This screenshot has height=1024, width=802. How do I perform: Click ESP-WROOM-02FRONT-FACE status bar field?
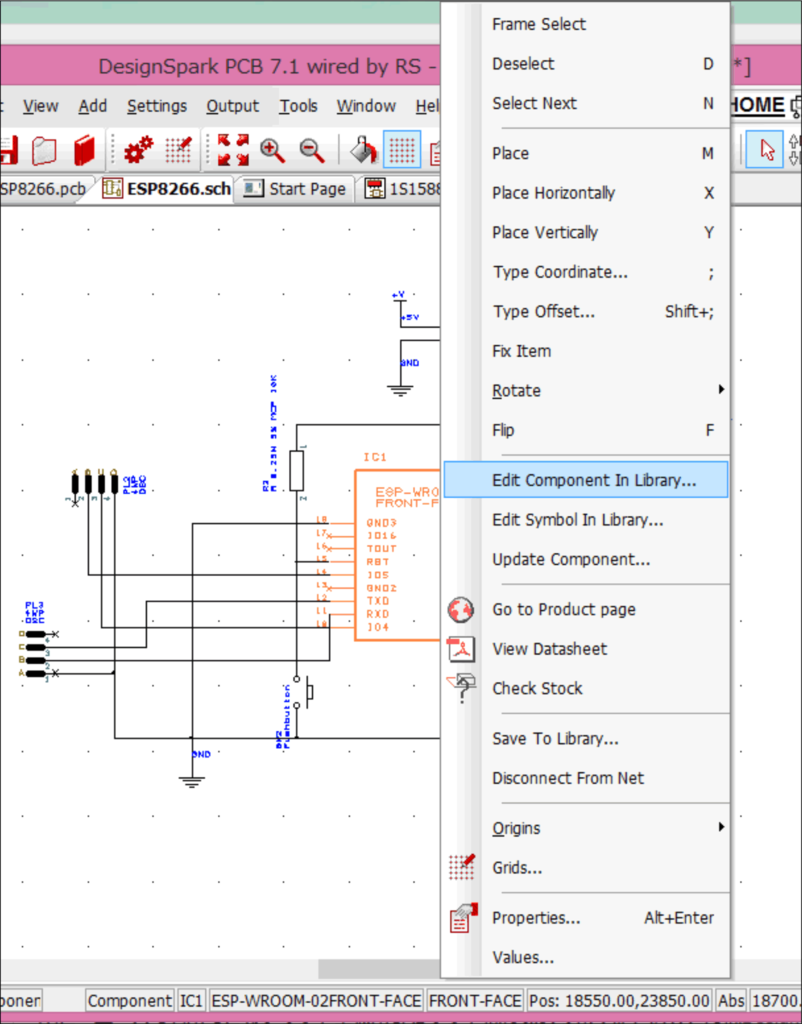316,1000
